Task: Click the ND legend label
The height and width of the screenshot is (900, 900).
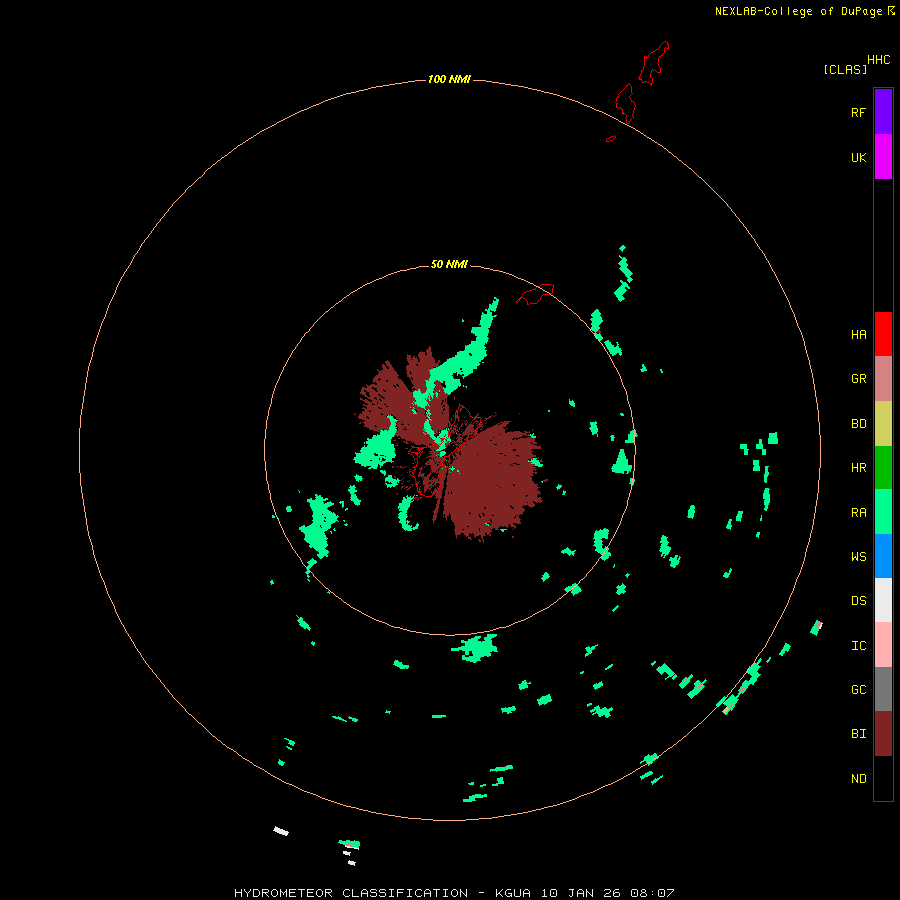Action: pos(858,779)
